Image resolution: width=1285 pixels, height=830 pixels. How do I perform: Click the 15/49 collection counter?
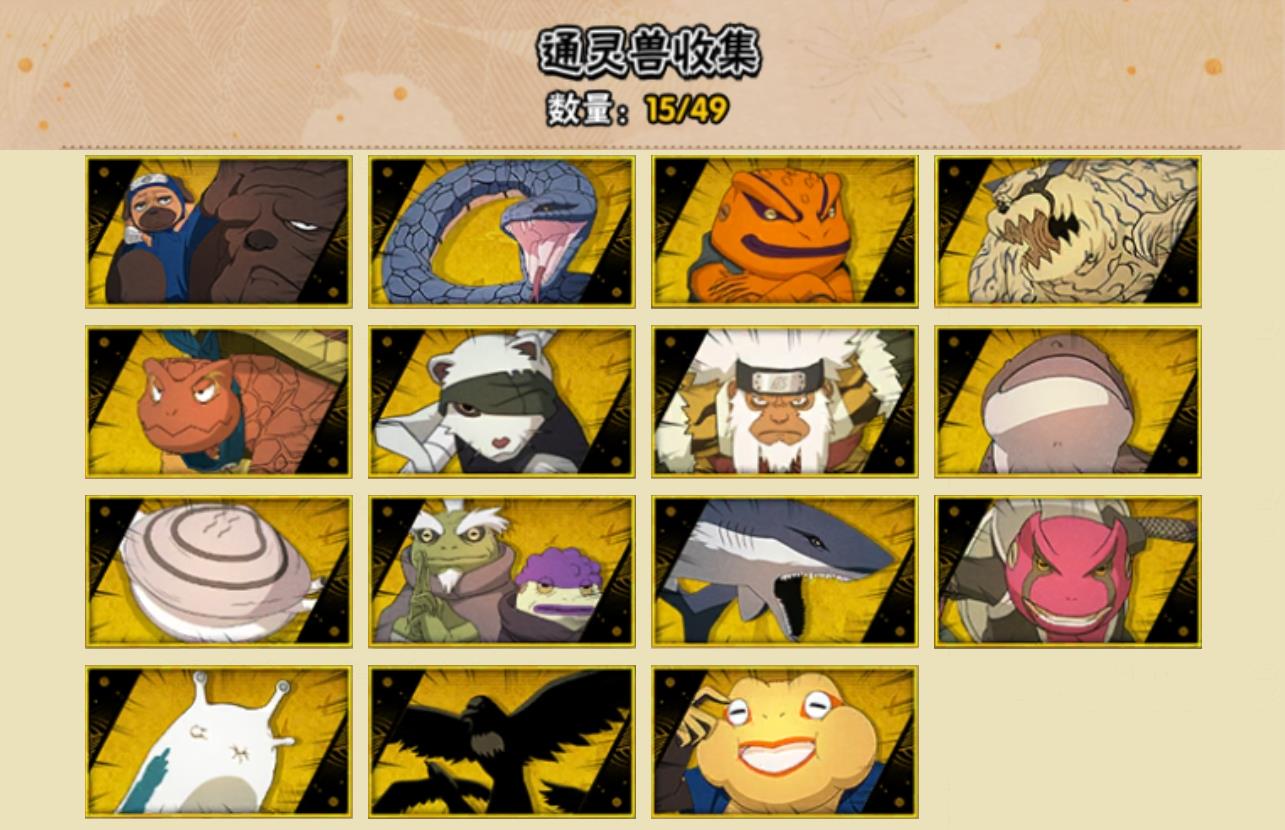point(686,109)
